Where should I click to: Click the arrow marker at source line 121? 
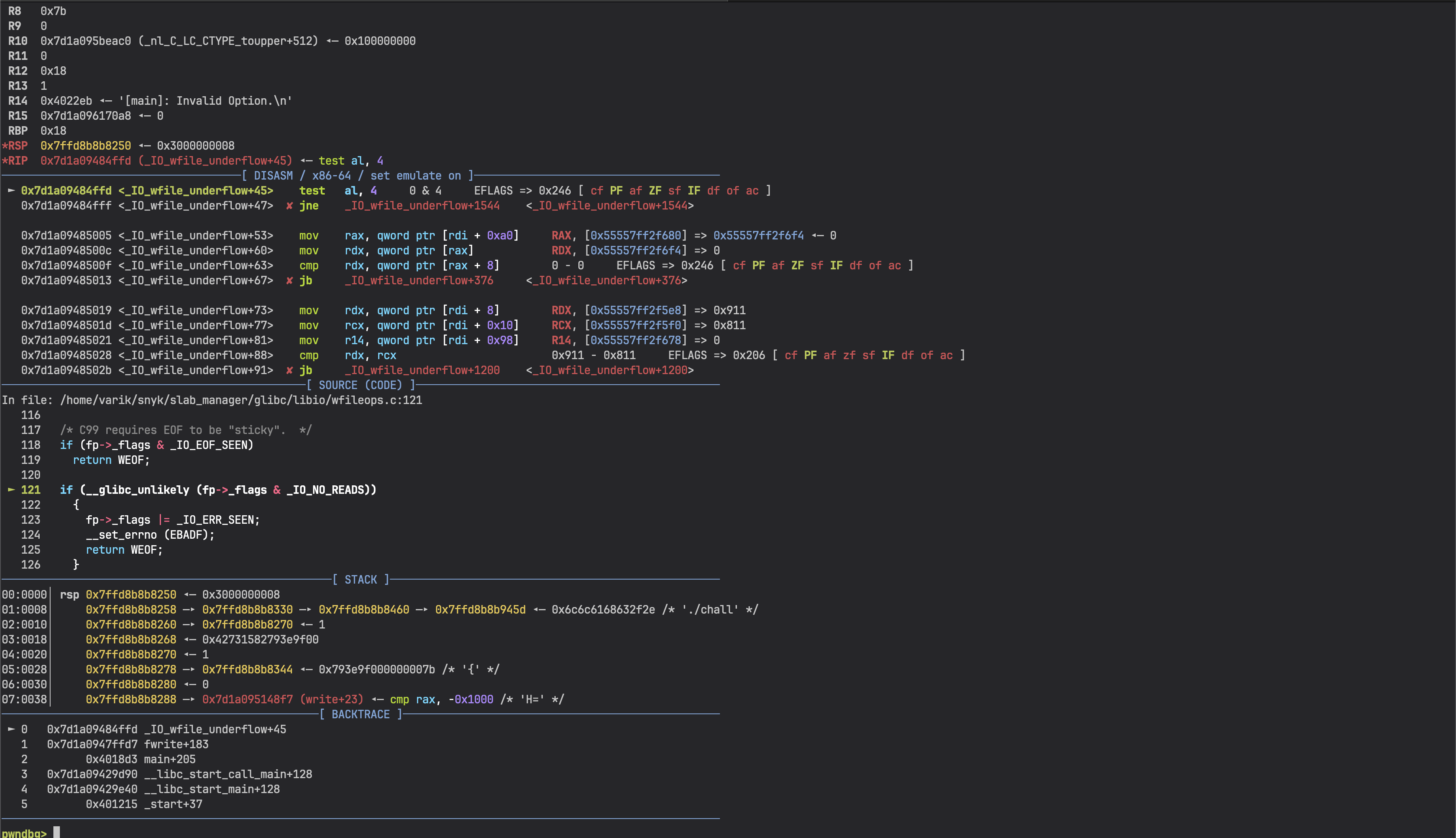(x=11, y=490)
